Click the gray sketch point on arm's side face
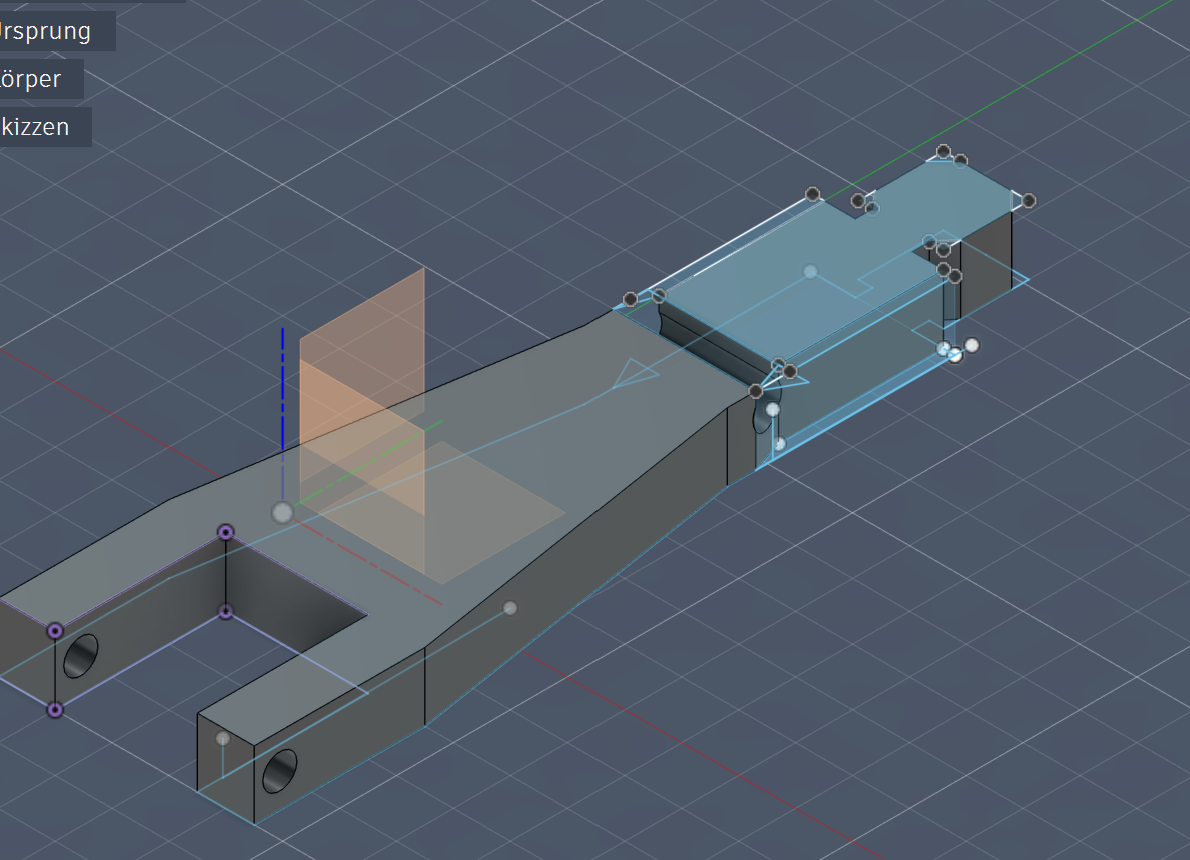Image resolution: width=1190 pixels, height=860 pixels. click(510, 608)
